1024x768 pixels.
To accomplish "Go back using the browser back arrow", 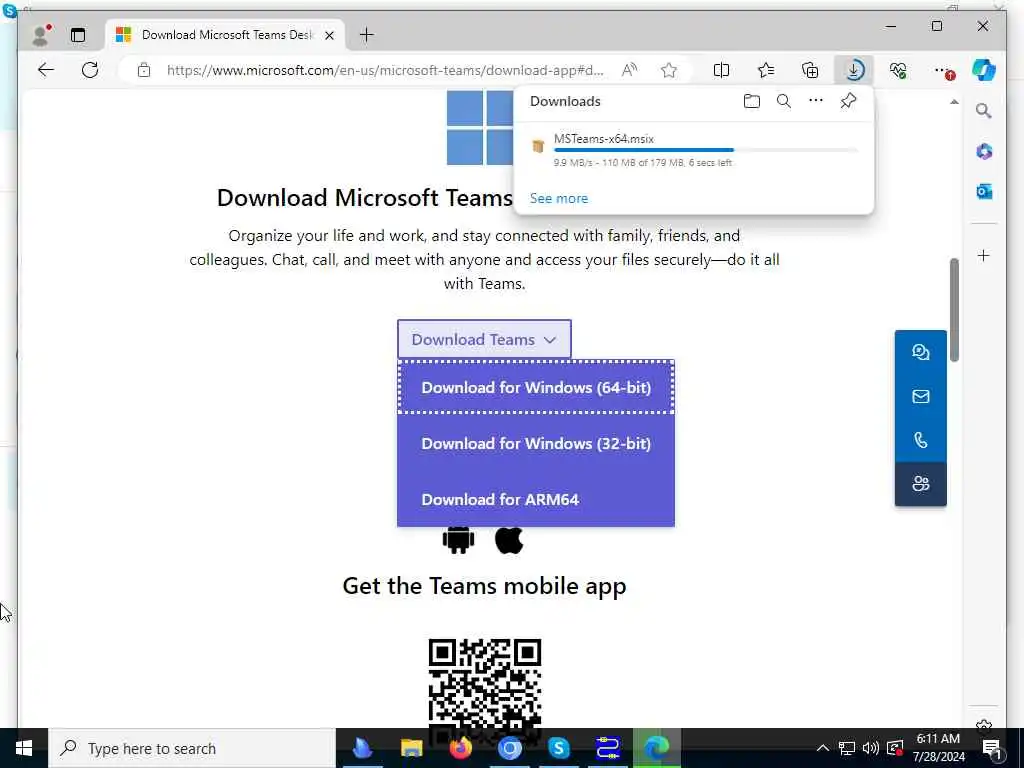I will coord(46,70).
